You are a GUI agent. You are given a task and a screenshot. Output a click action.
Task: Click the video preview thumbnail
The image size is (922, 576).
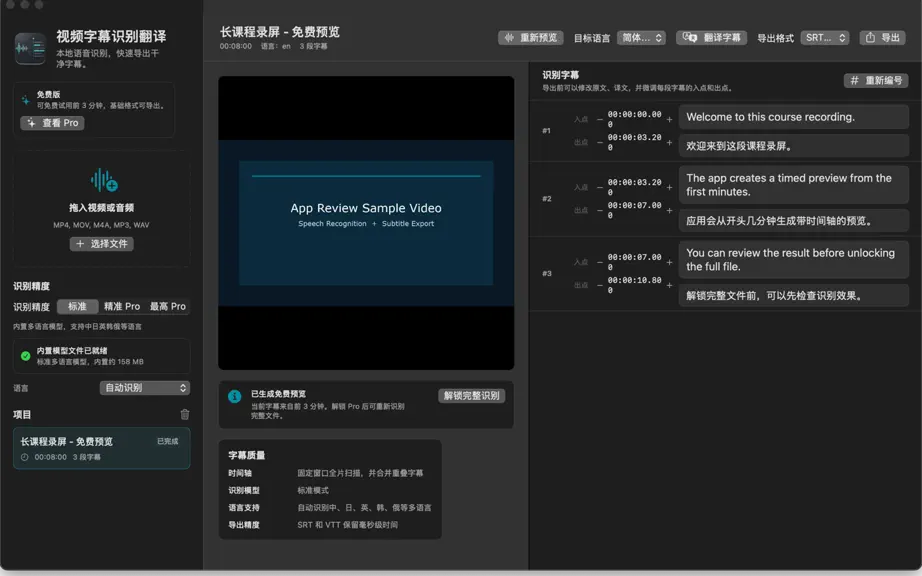click(366, 223)
